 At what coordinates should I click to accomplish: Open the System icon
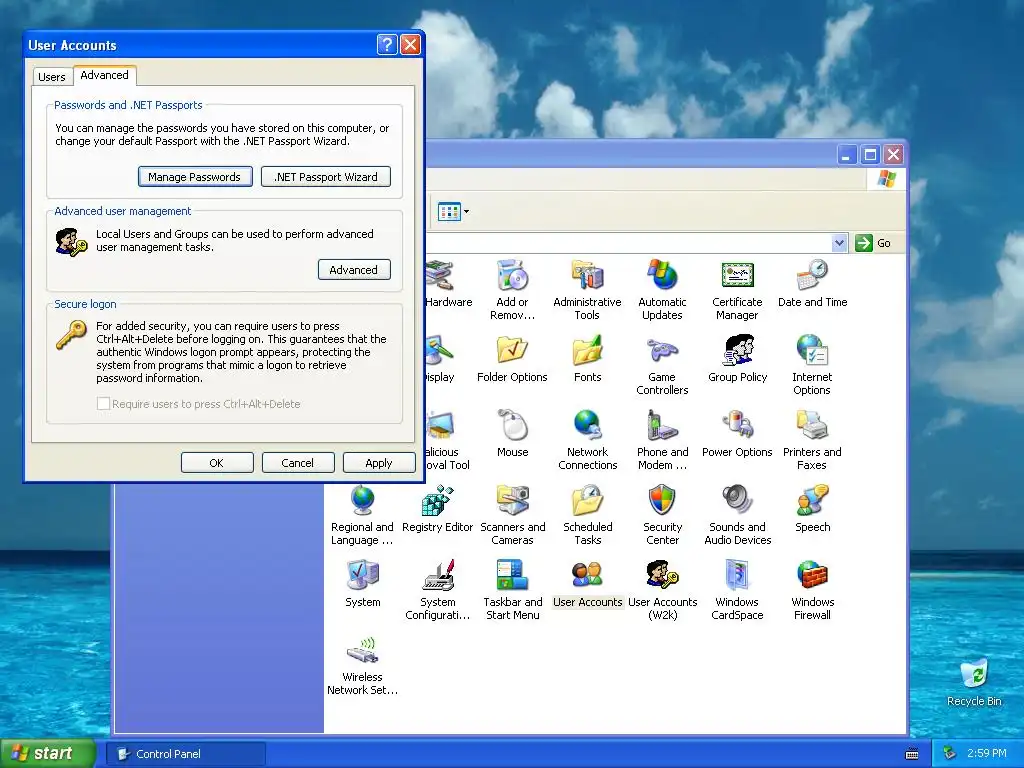362,576
